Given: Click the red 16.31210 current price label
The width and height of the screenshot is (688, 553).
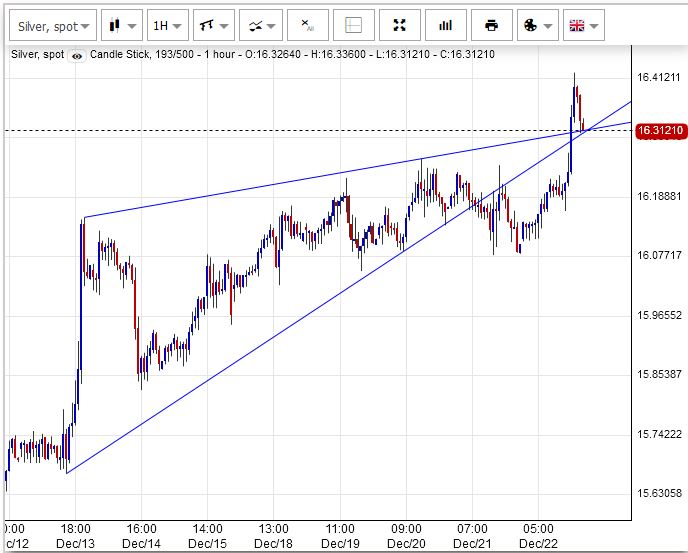Looking at the screenshot, I should tap(661, 130).
